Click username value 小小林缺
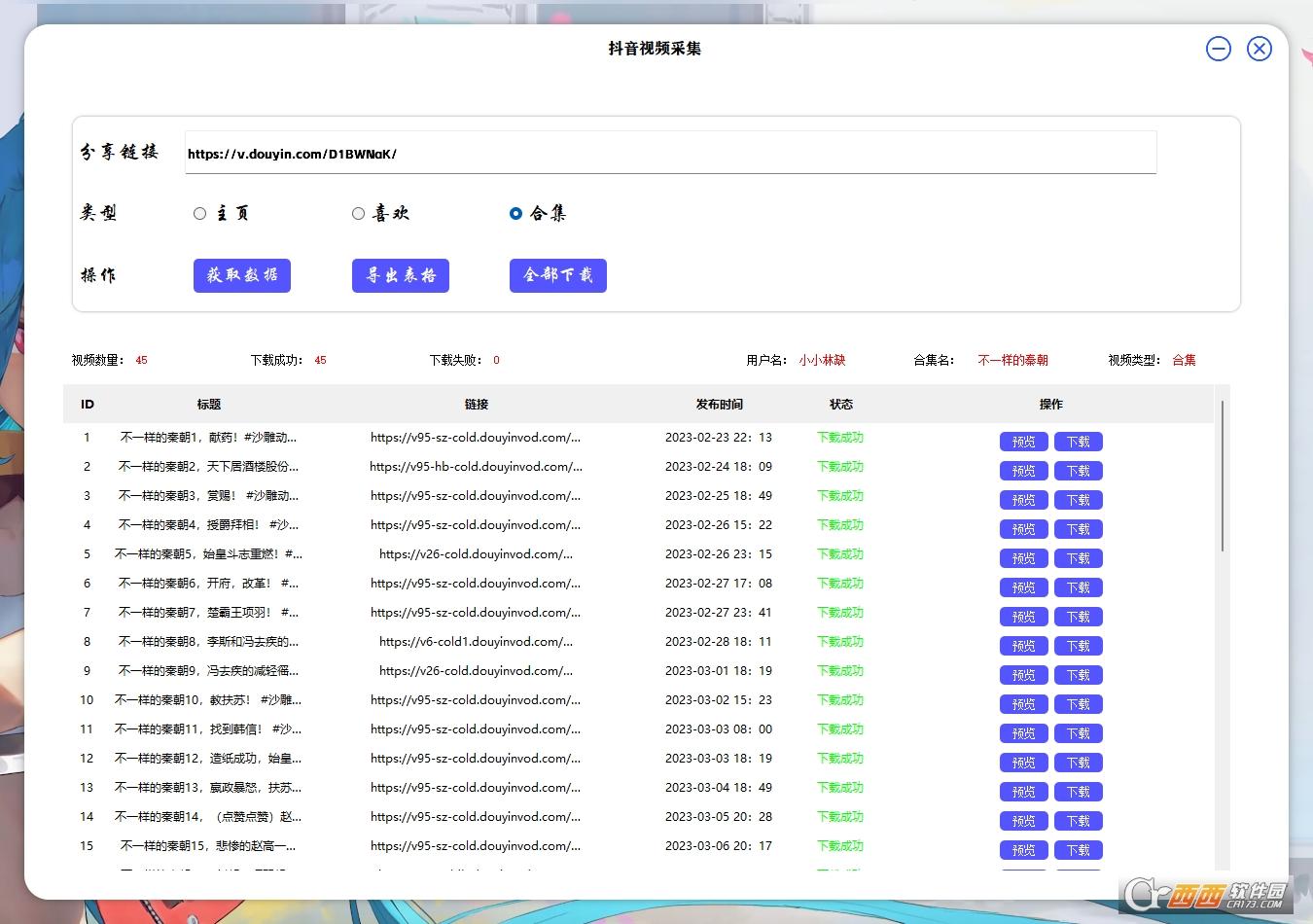The image size is (1313, 924). (823, 361)
